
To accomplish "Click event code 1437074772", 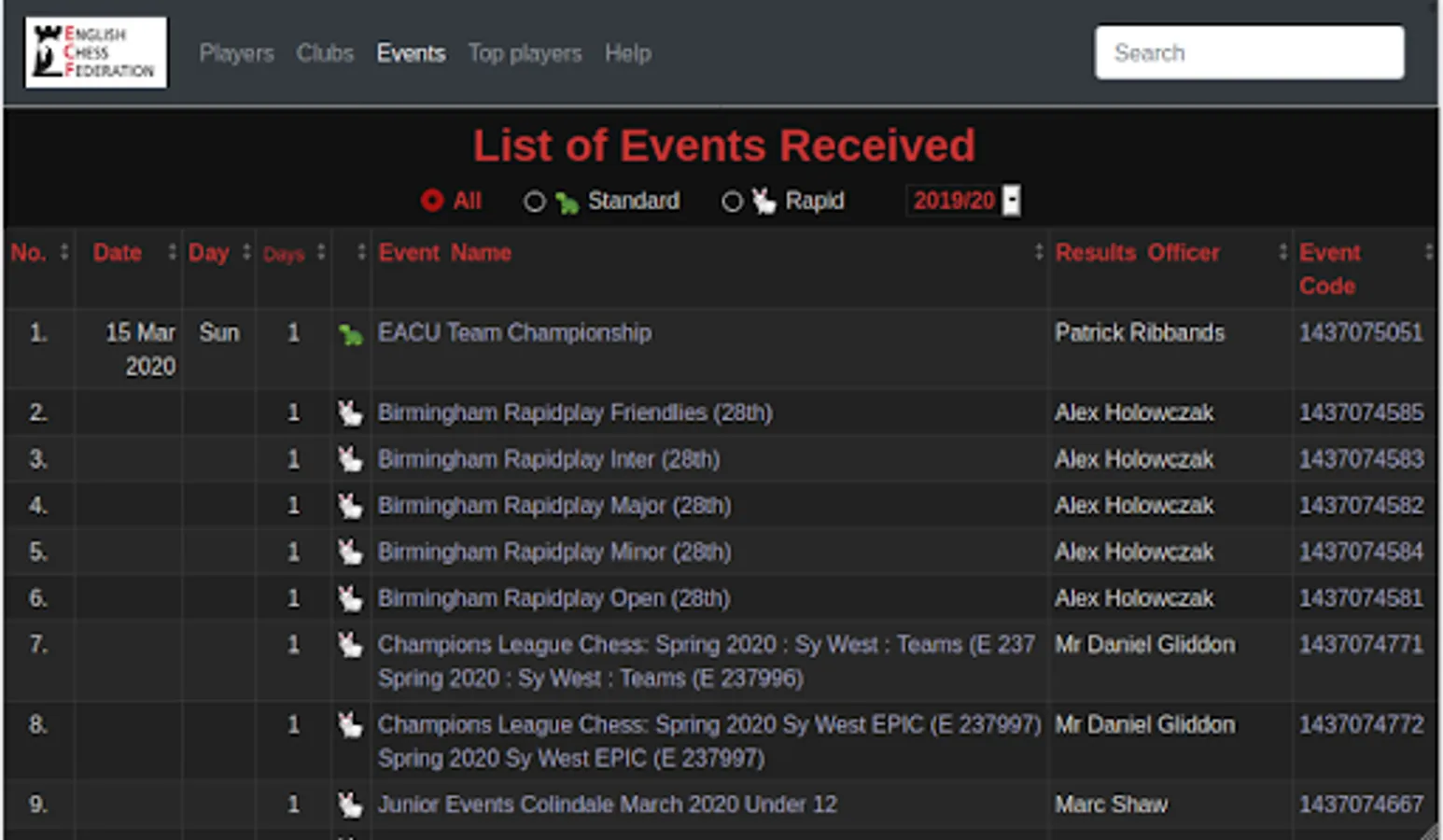I will click(1361, 725).
